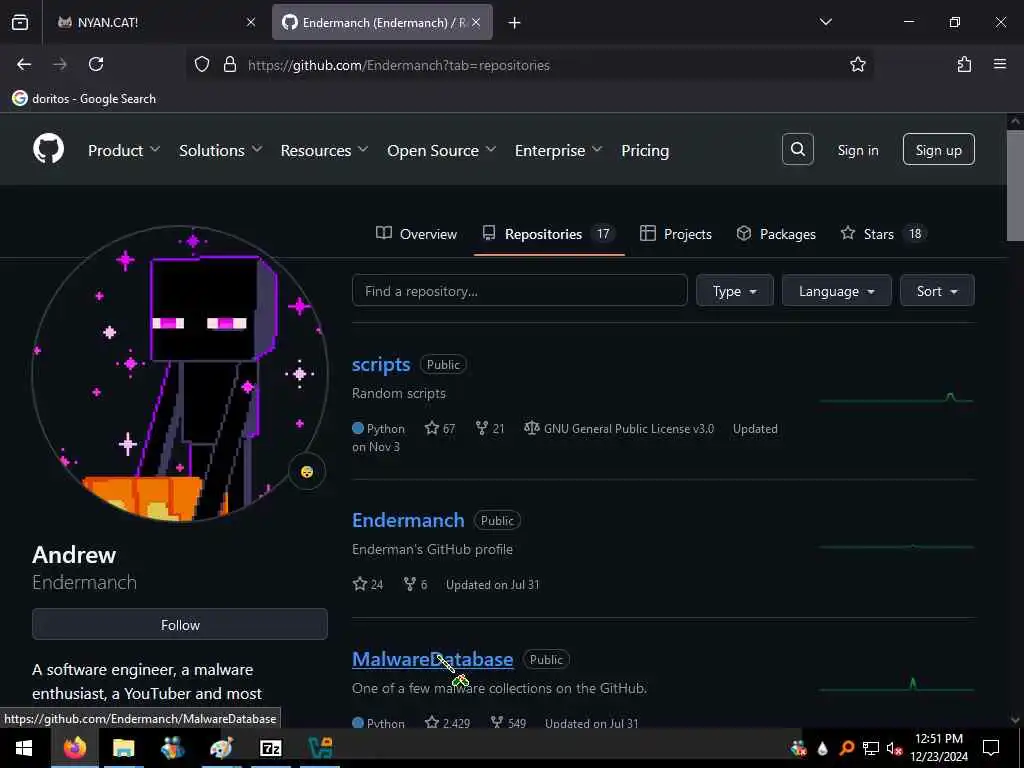The height and width of the screenshot is (768, 1024).
Task: Select the Repositories tab
Action: coord(549,234)
